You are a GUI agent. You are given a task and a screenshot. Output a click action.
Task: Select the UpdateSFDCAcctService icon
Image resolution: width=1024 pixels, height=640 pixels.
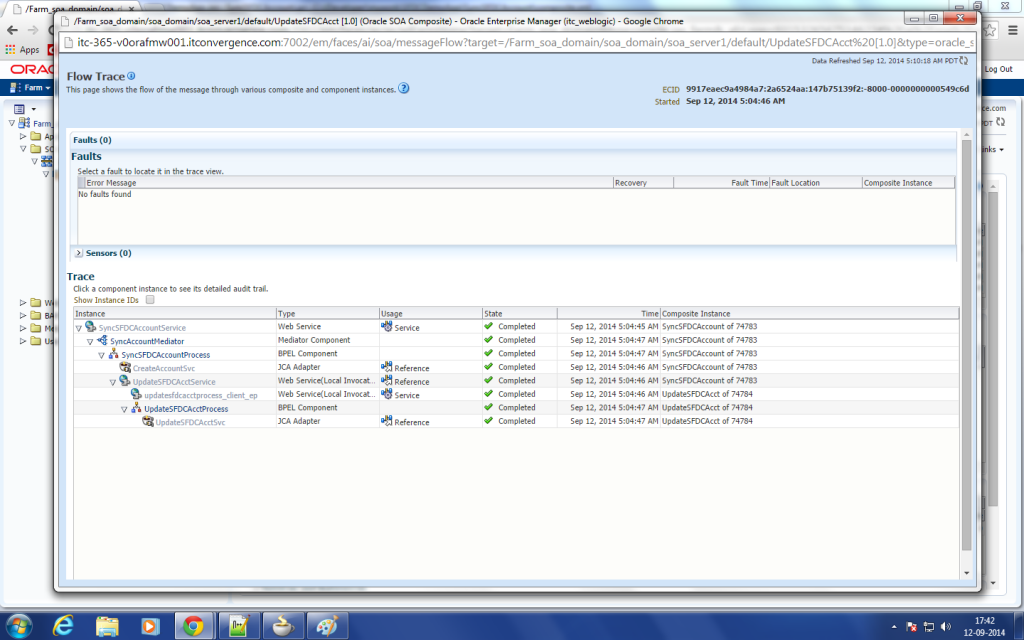click(x=125, y=381)
